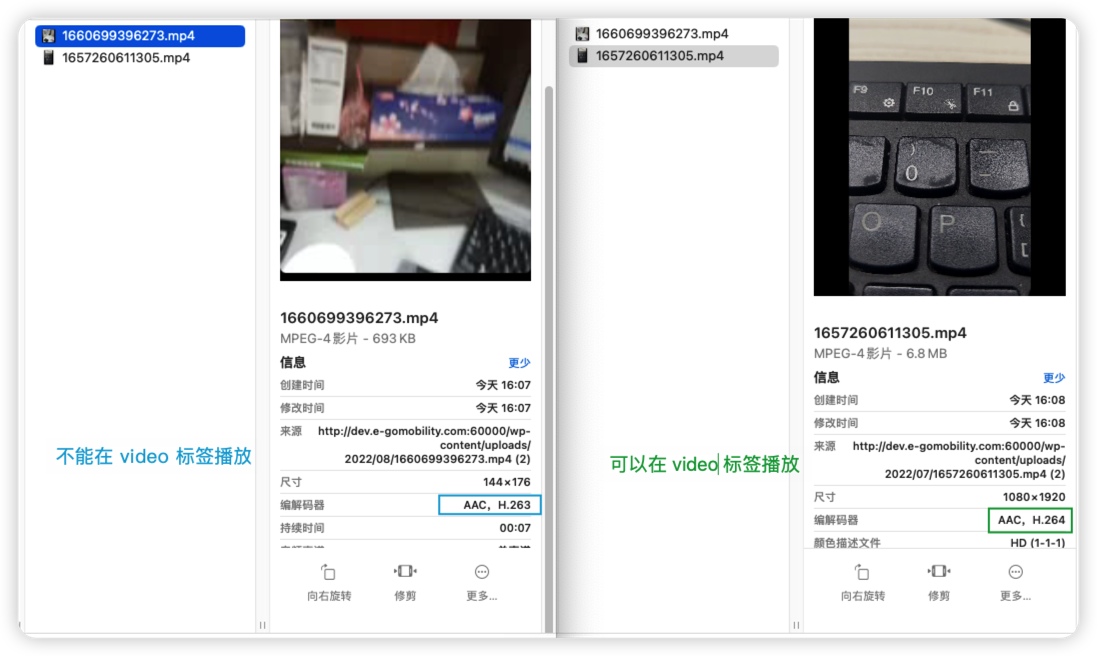Open the More icon in right window preview

[1015, 572]
